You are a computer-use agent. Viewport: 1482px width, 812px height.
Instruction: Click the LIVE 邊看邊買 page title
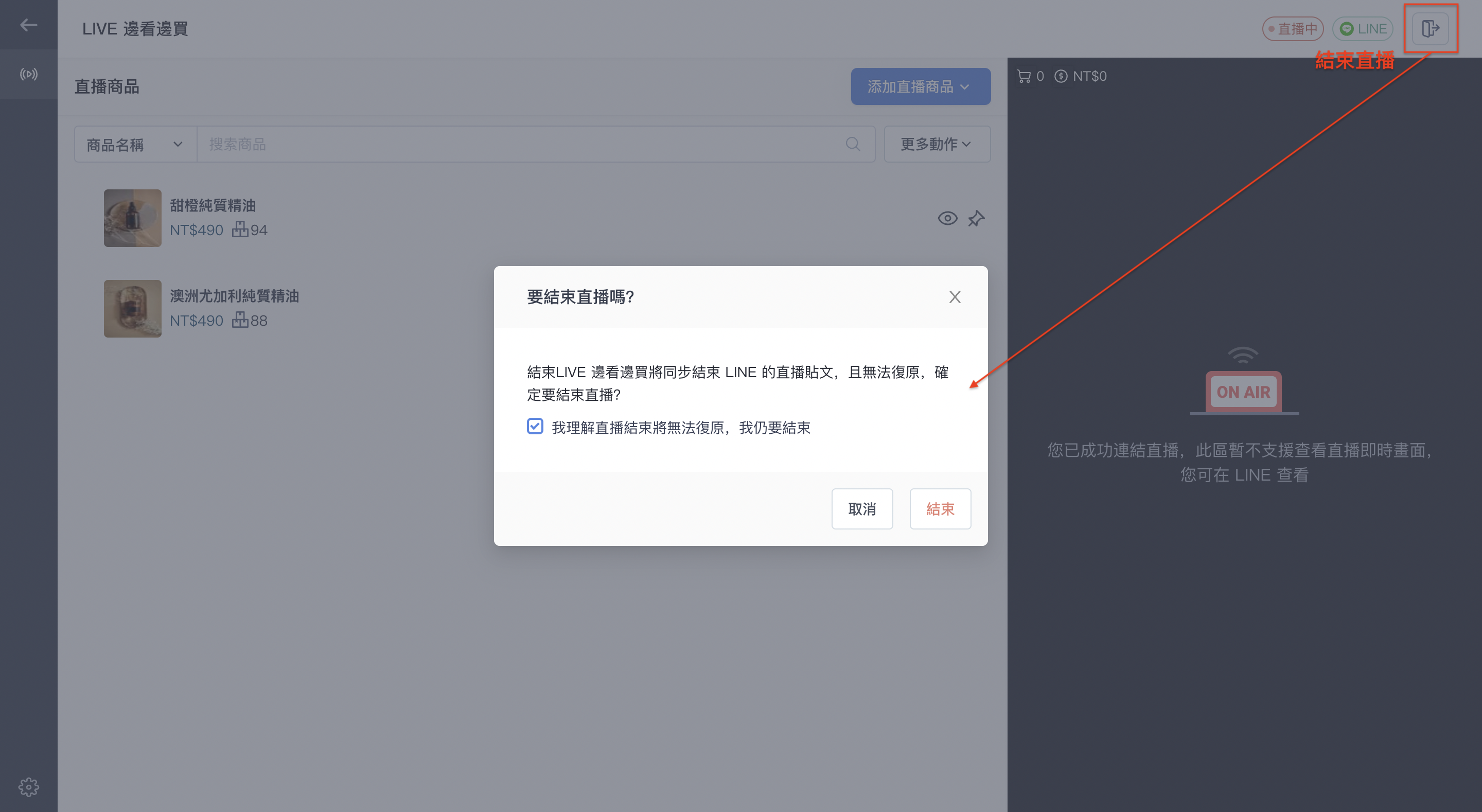click(135, 29)
